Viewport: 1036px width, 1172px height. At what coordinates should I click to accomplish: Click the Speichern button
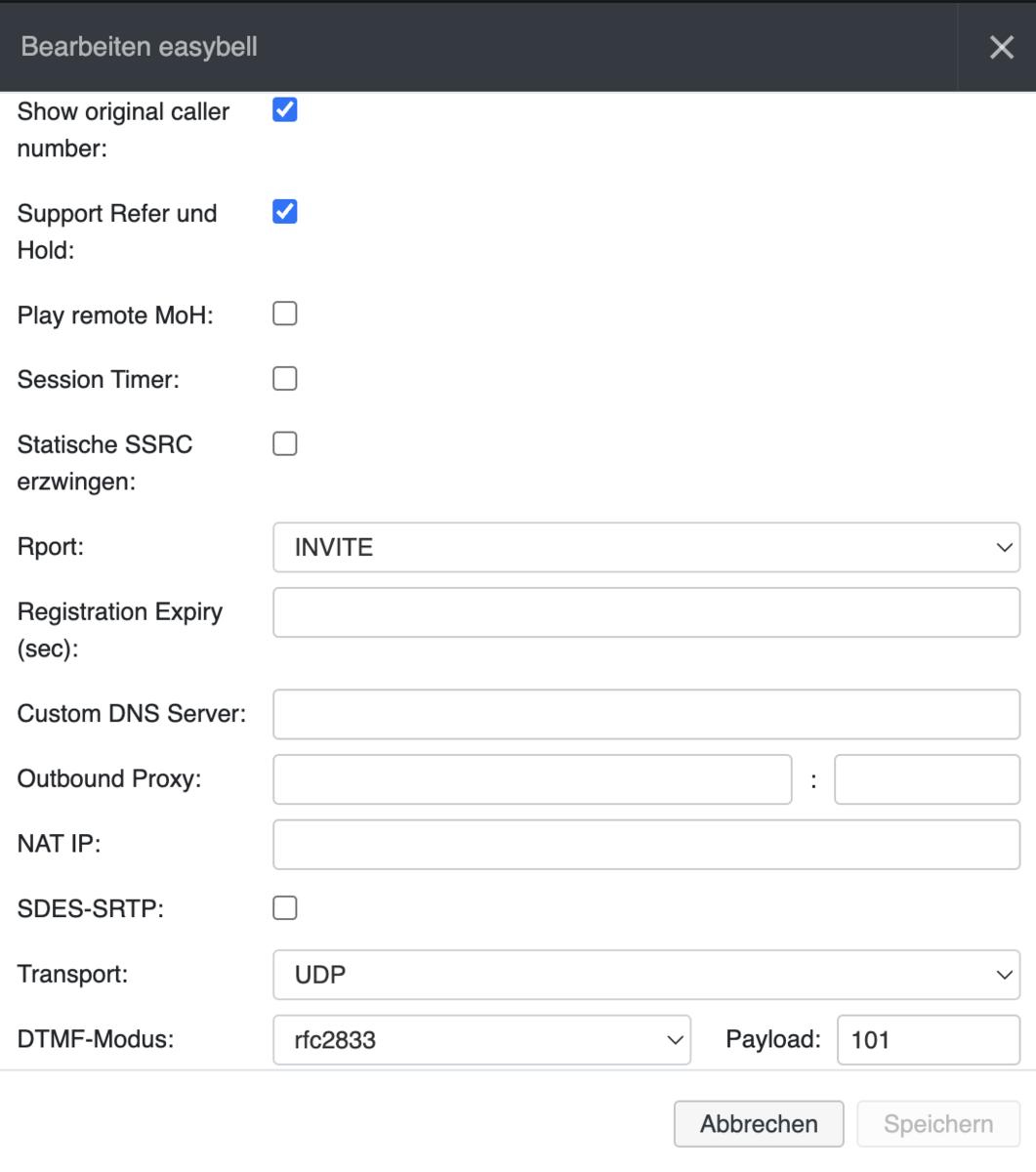[x=937, y=1124]
